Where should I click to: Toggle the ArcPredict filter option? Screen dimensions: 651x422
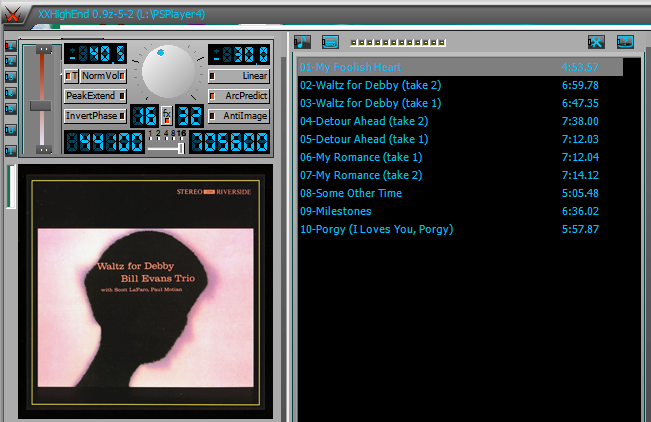pos(239,96)
